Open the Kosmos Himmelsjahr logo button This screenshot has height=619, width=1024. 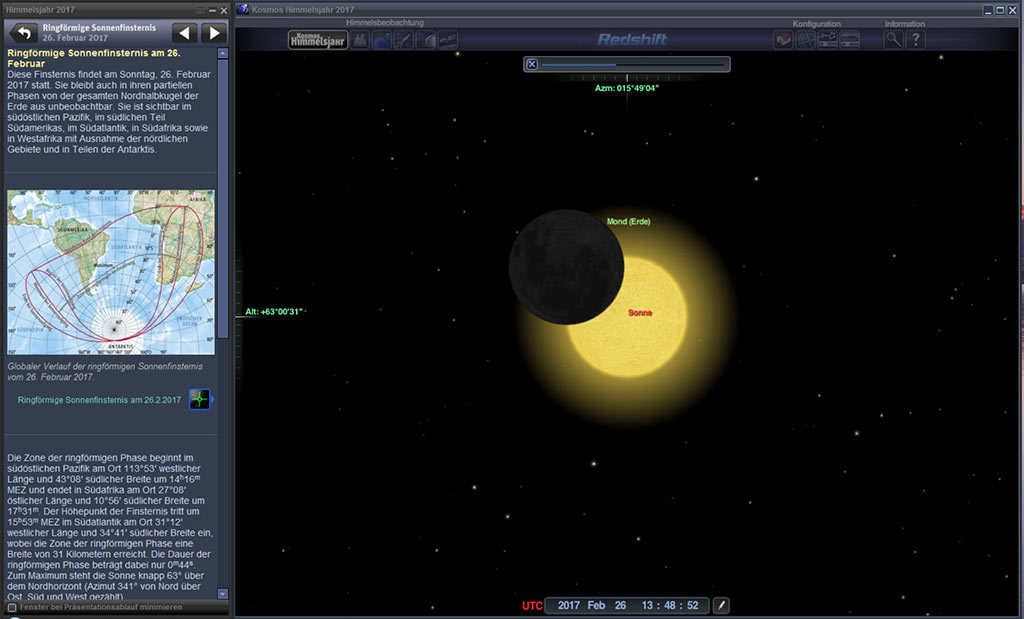point(317,40)
